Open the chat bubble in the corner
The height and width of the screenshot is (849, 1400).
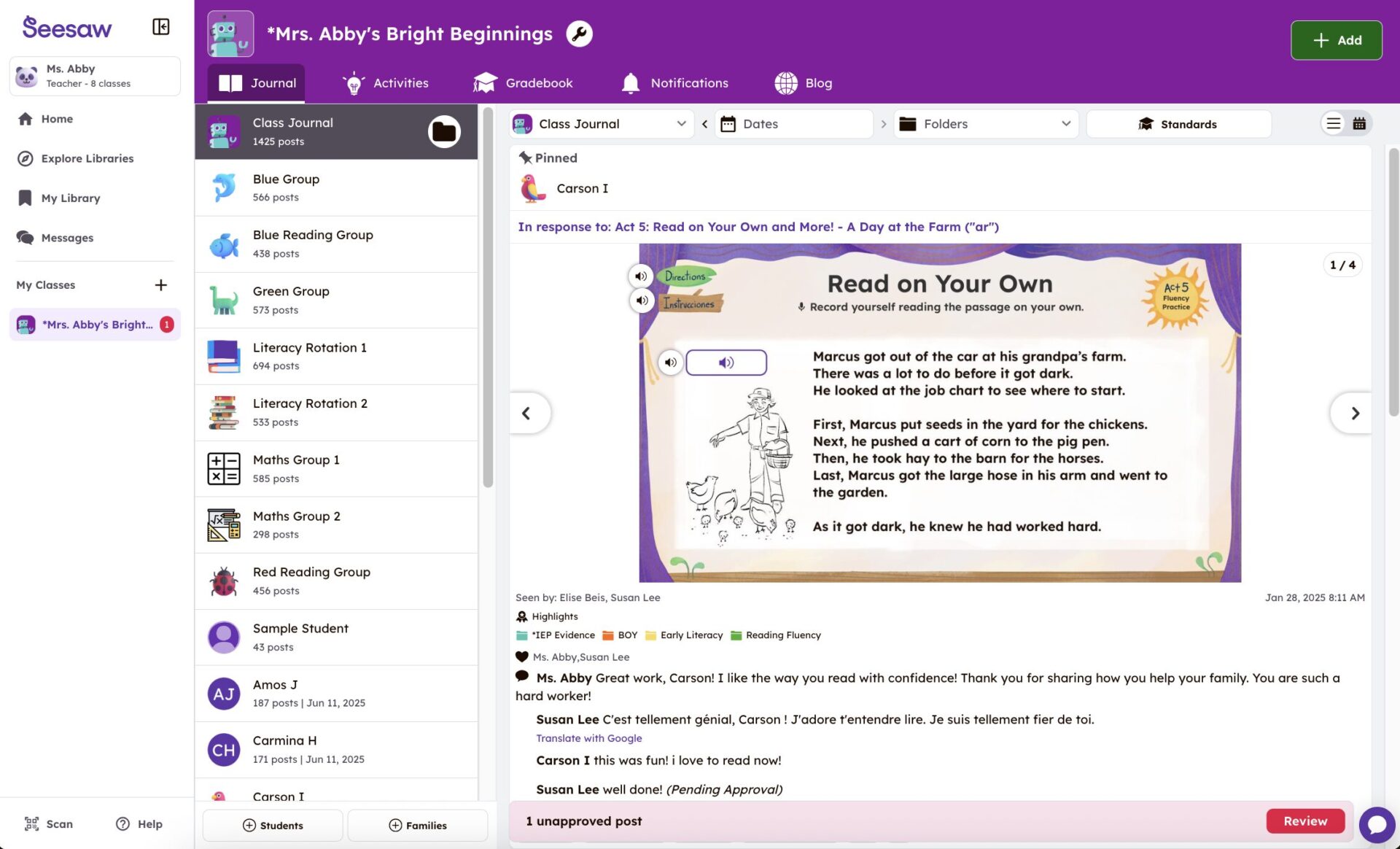pyautogui.click(x=1377, y=825)
